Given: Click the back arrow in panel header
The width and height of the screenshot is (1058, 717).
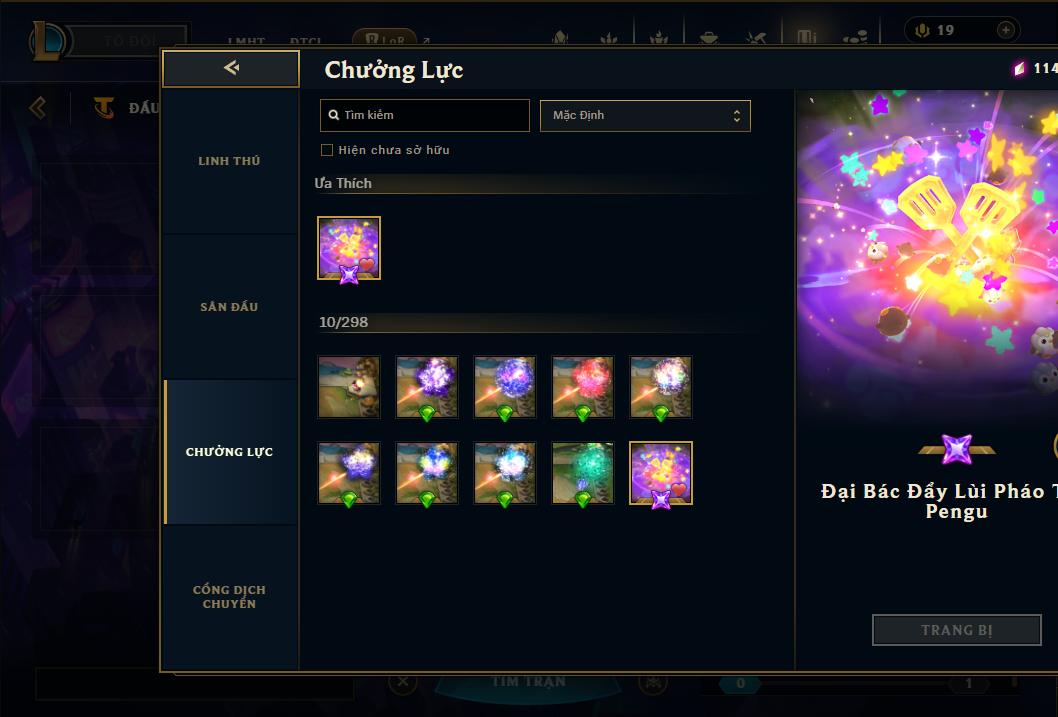Looking at the screenshot, I should coord(231,67).
